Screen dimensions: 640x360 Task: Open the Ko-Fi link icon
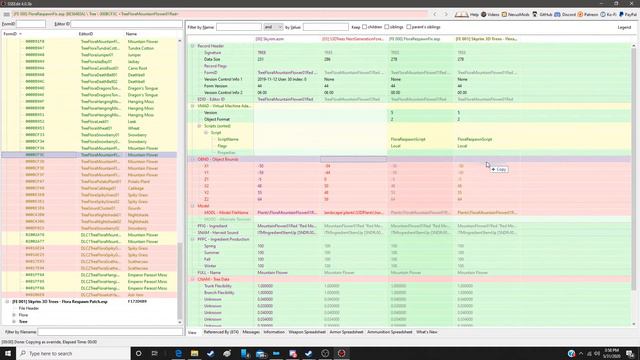[603, 14]
